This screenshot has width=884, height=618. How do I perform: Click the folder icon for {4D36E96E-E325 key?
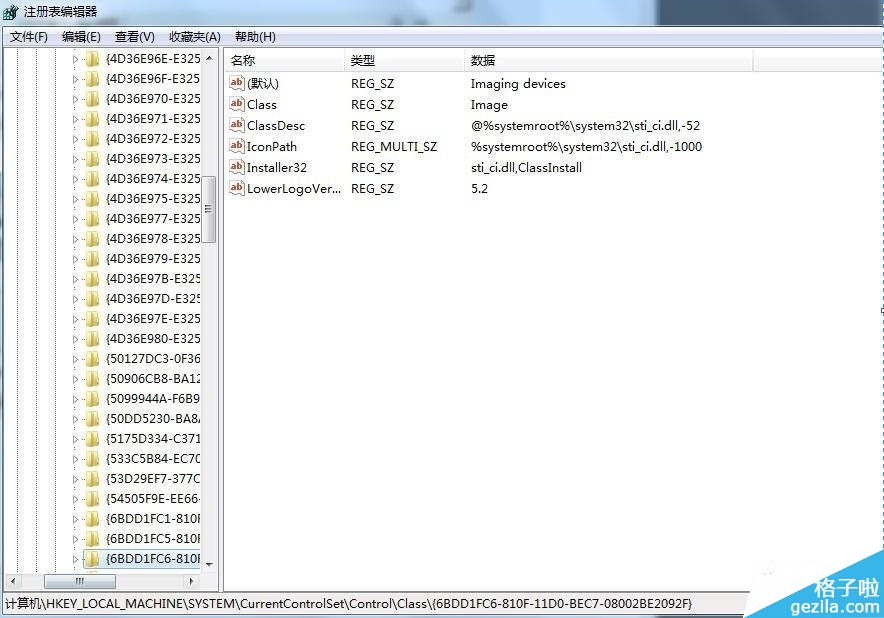click(x=92, y=59)
